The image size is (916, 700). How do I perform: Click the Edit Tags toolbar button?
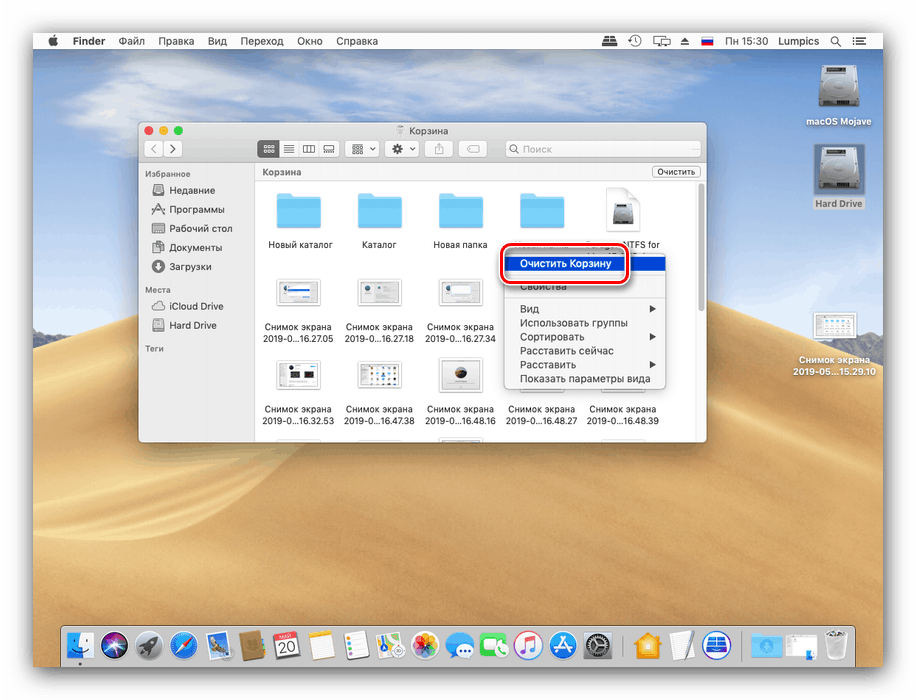pos(473,149)
